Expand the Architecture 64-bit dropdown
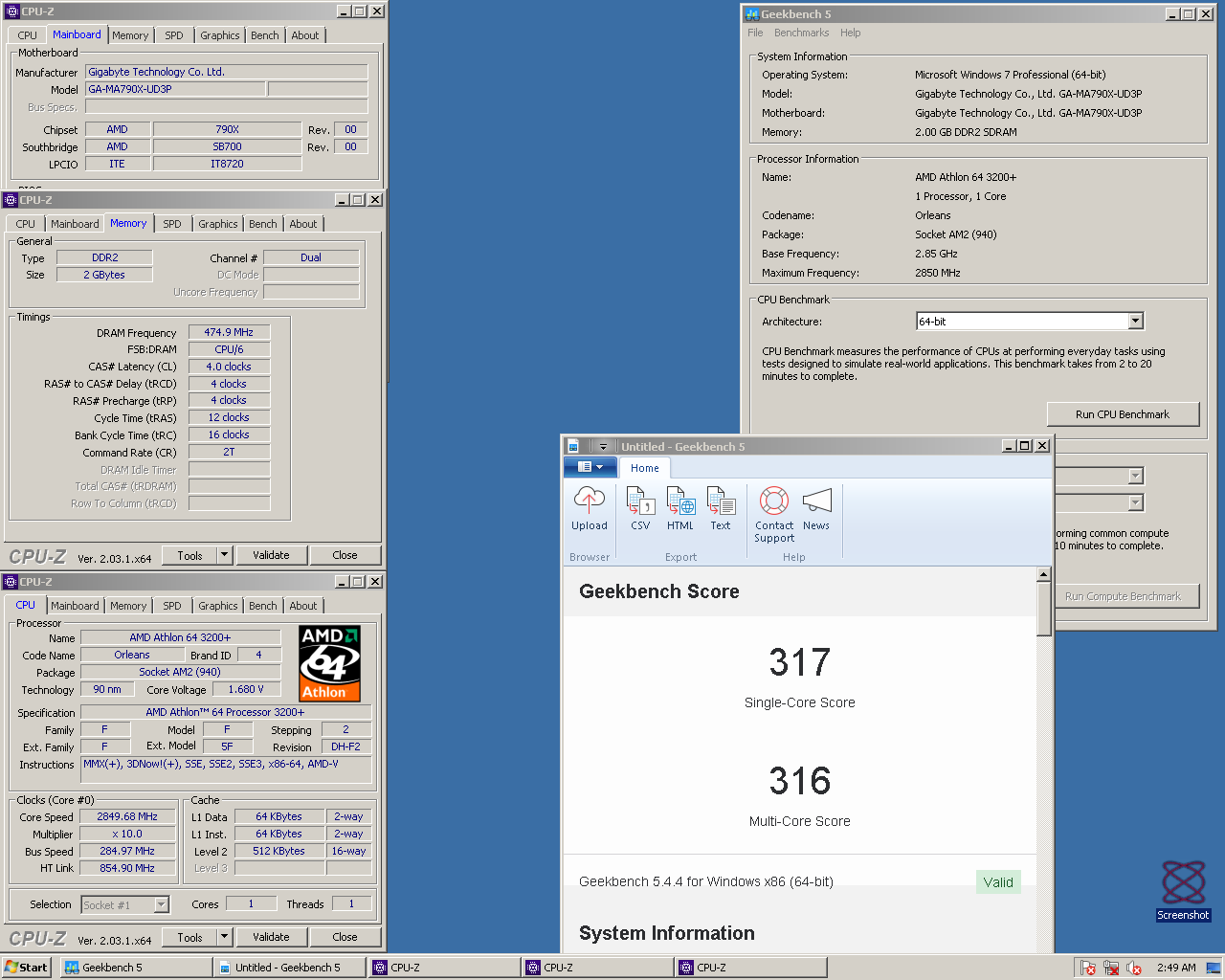 click(1135, 322)
